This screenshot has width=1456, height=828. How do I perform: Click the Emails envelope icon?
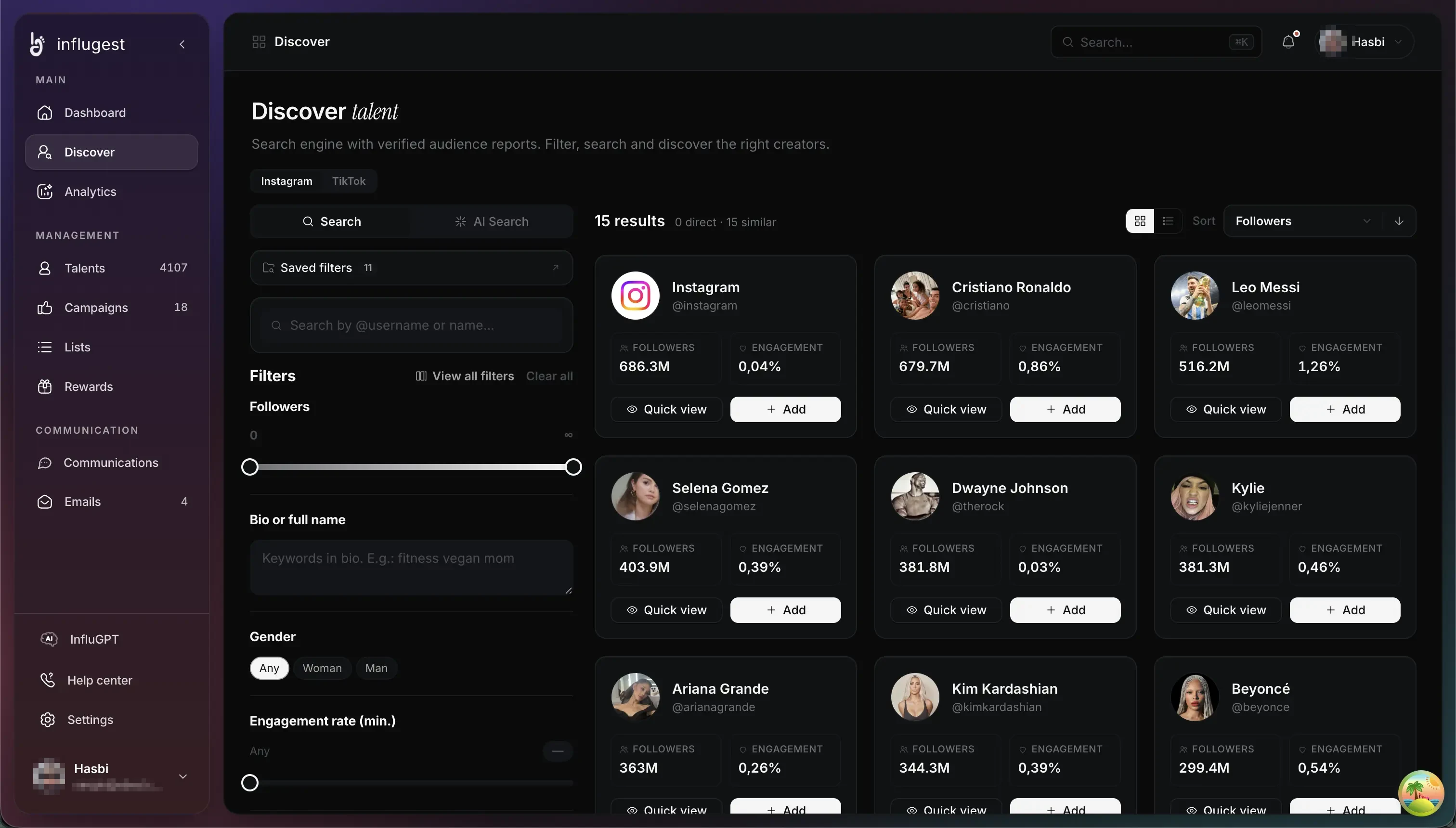(45, 502)
